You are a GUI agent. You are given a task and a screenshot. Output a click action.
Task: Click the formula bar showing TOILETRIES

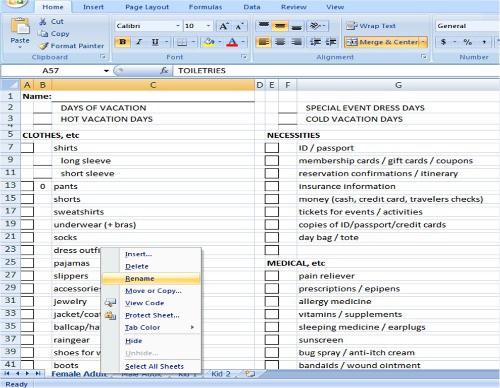click(336, 71)
